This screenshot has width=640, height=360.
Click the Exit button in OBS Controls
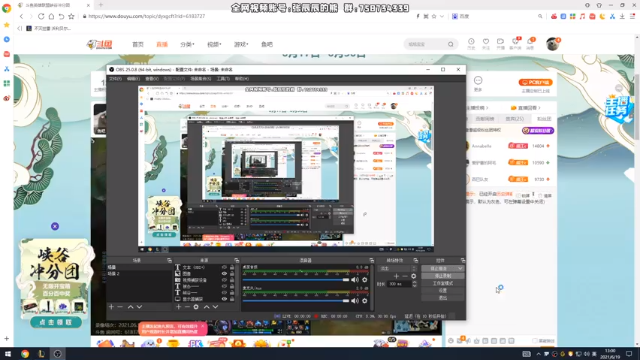click(x=442, y=298)
